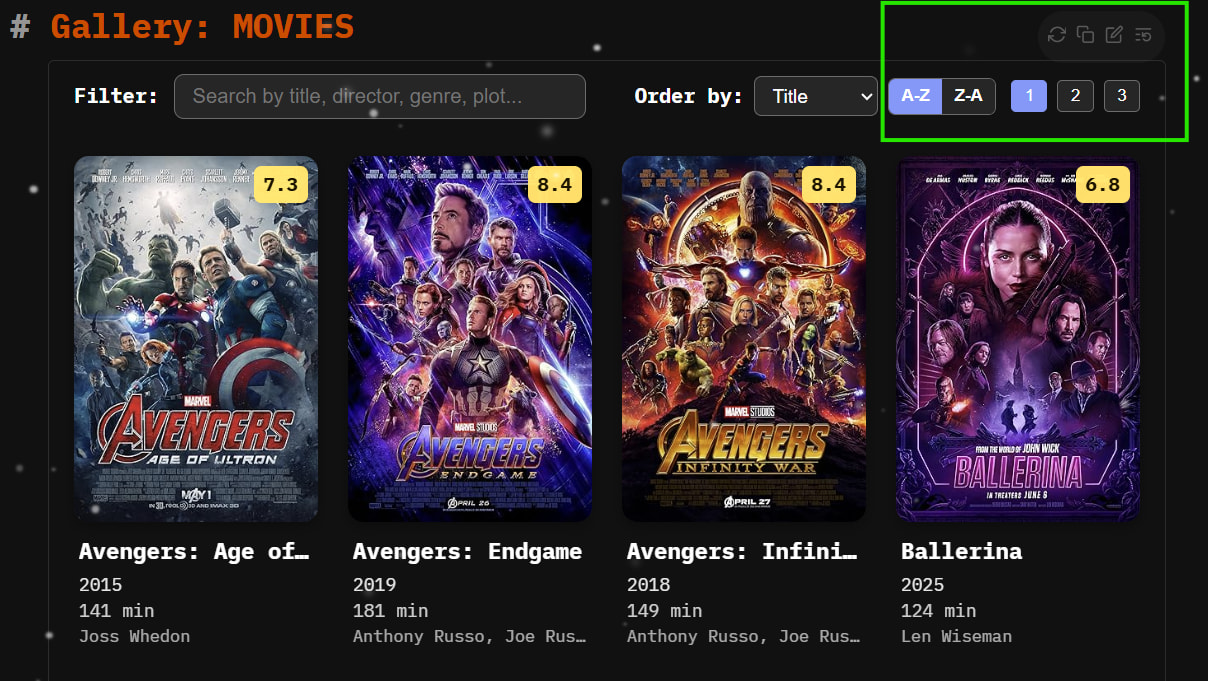The image size is (1208, 681).
Task: Go to page 3 of gallery
Action: click(x=1122, y=96)
